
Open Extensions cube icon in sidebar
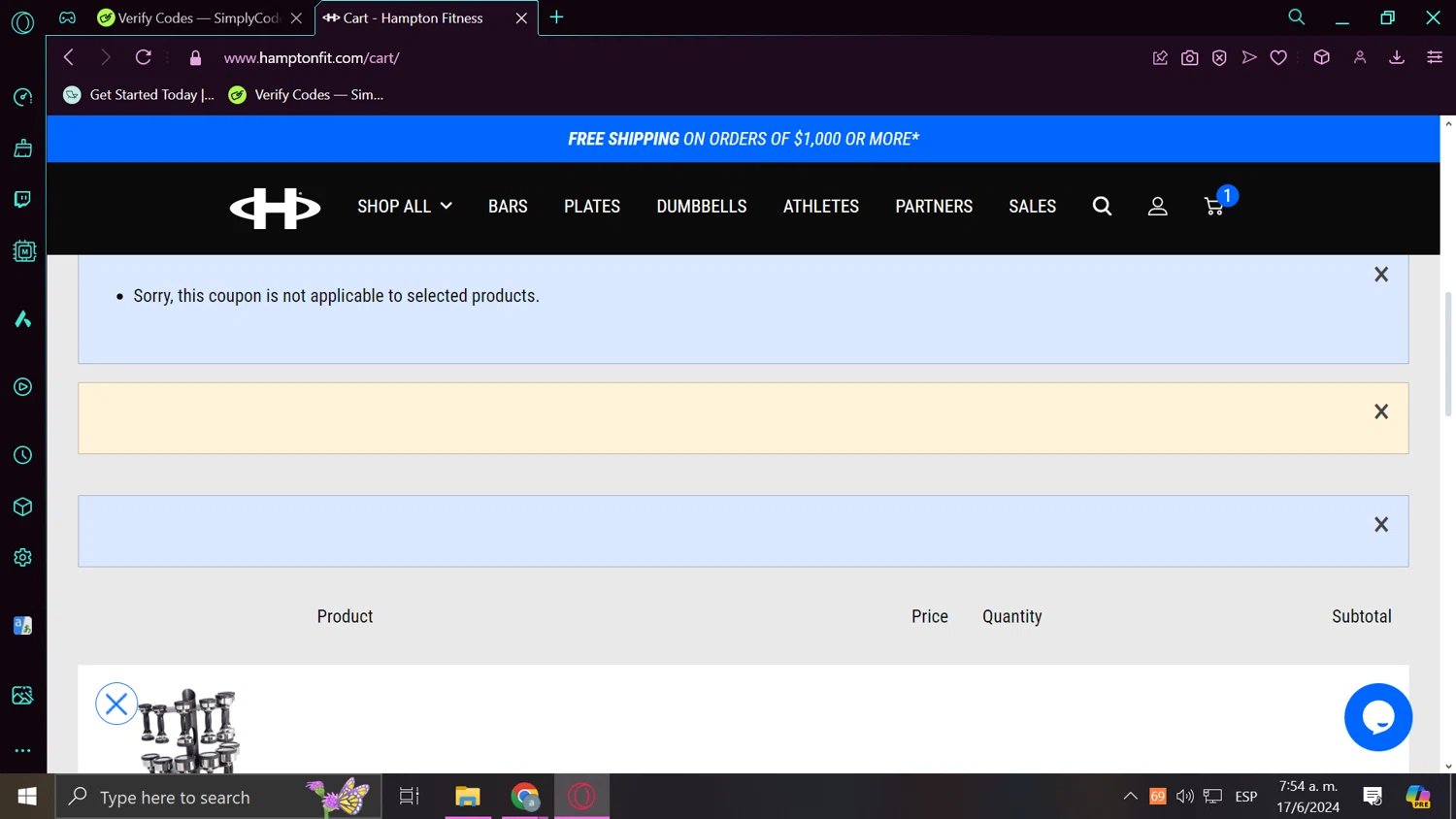tap(22, 507)
